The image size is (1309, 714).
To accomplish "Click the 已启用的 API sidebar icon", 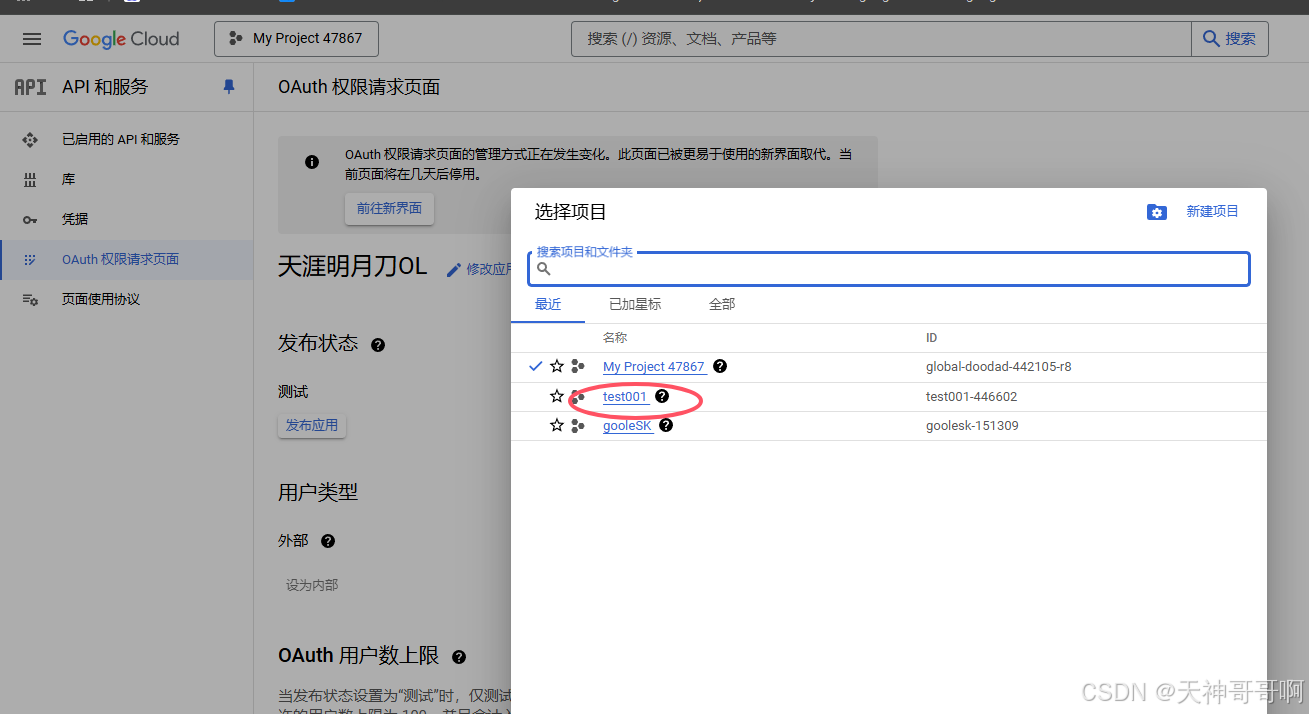I will pos(30,140).
